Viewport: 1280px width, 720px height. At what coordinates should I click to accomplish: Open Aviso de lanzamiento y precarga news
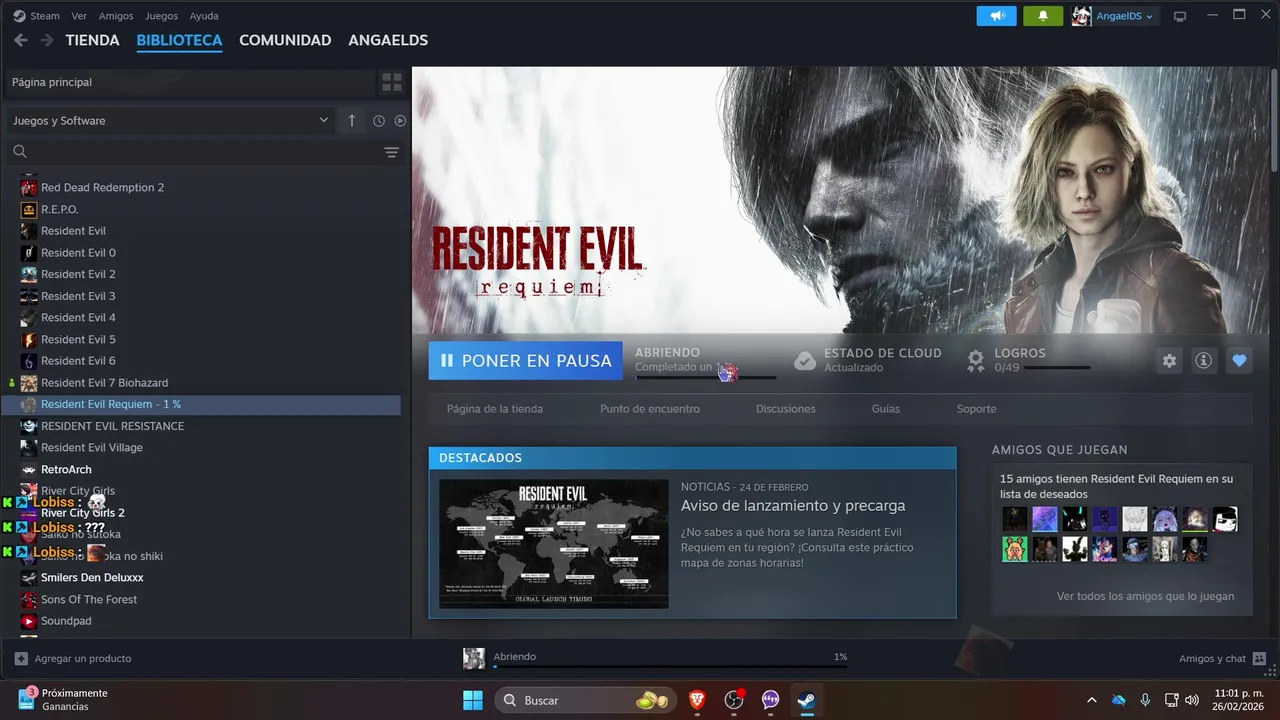coord(793,505)
